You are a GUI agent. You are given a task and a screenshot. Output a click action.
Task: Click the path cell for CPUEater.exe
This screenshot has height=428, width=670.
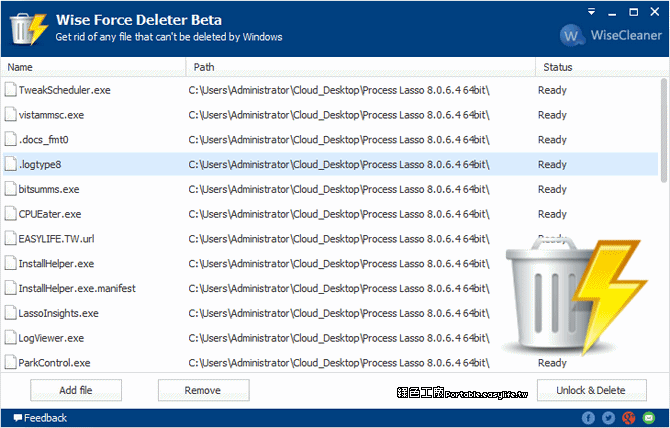pyautogui.click(x=339, y=214)
